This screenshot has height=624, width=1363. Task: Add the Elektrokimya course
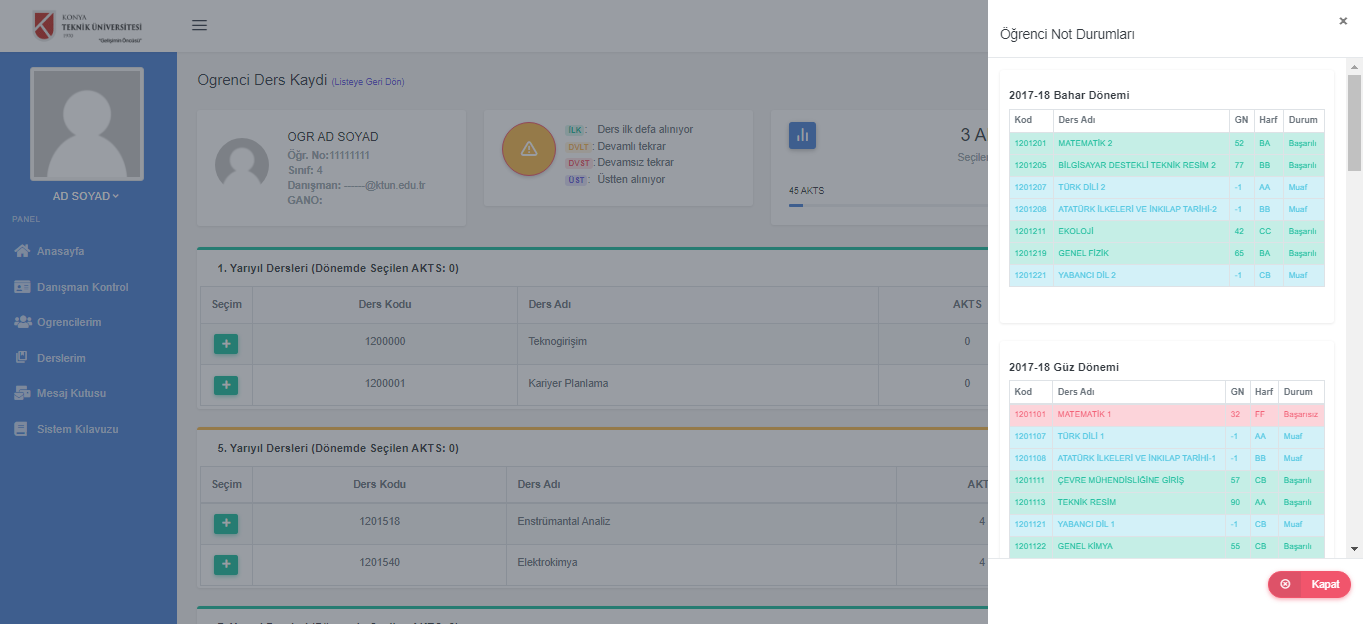point(226,564)
